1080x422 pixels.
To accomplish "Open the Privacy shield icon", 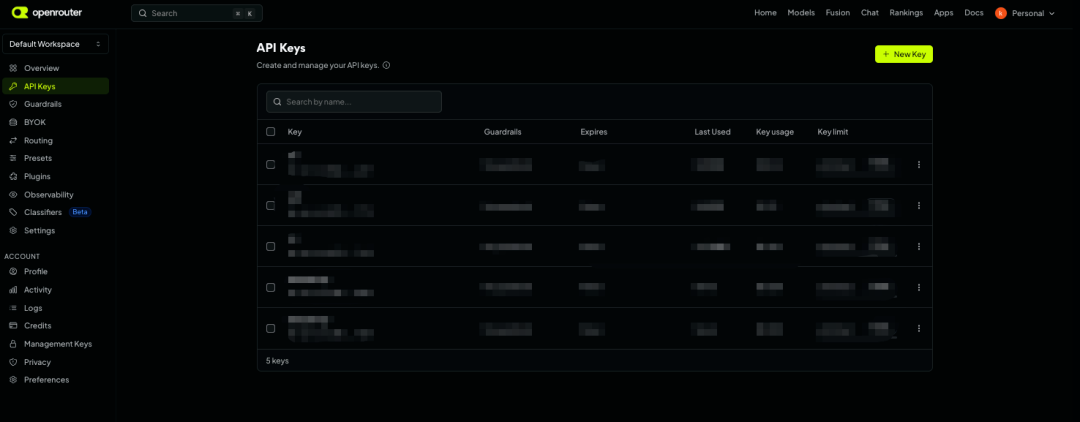I will 13,362.
